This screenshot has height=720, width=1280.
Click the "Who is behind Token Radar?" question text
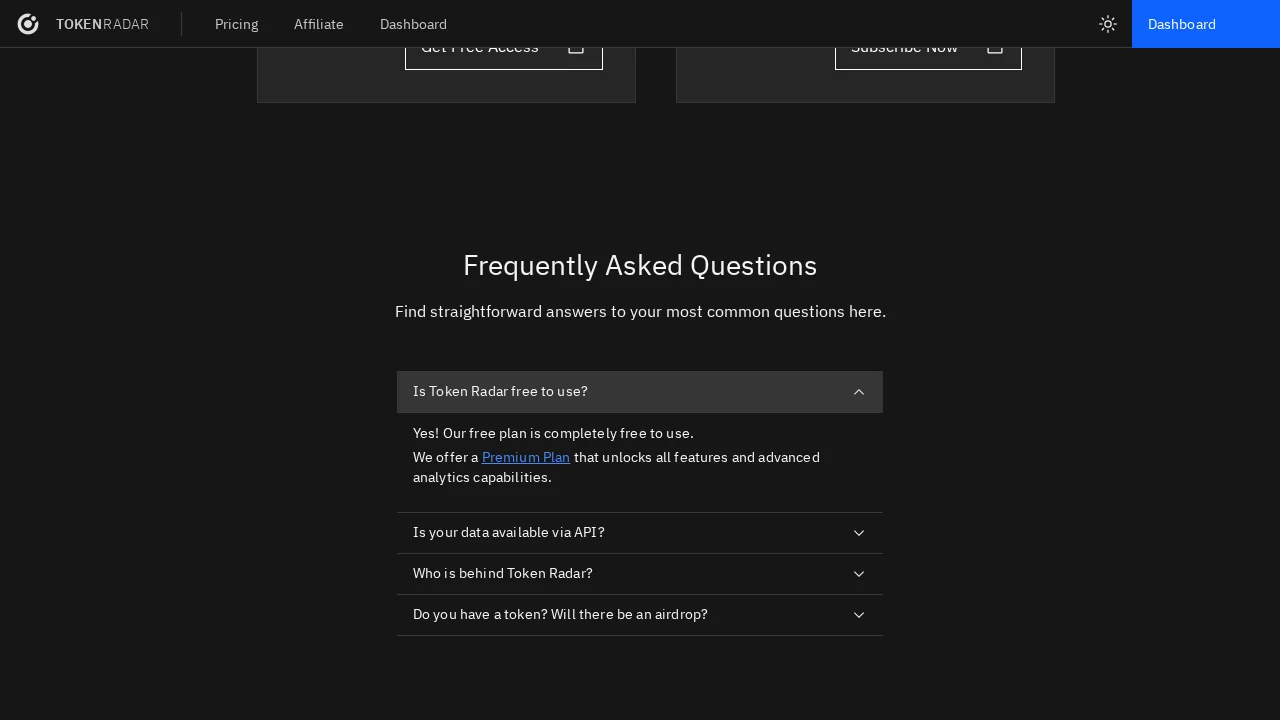[x=503, y=574]
